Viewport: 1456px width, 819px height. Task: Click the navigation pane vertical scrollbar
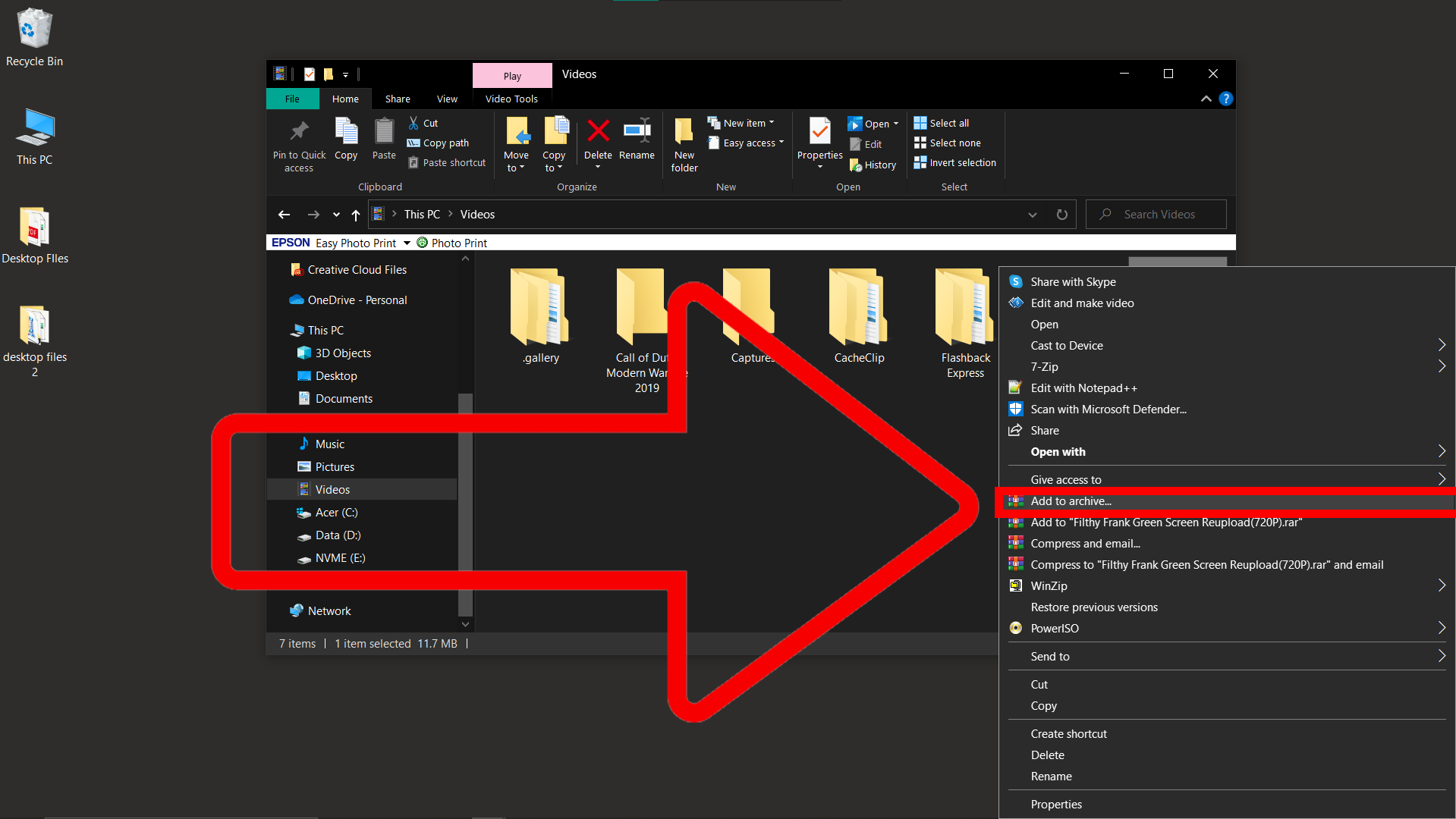pos(465,504)
